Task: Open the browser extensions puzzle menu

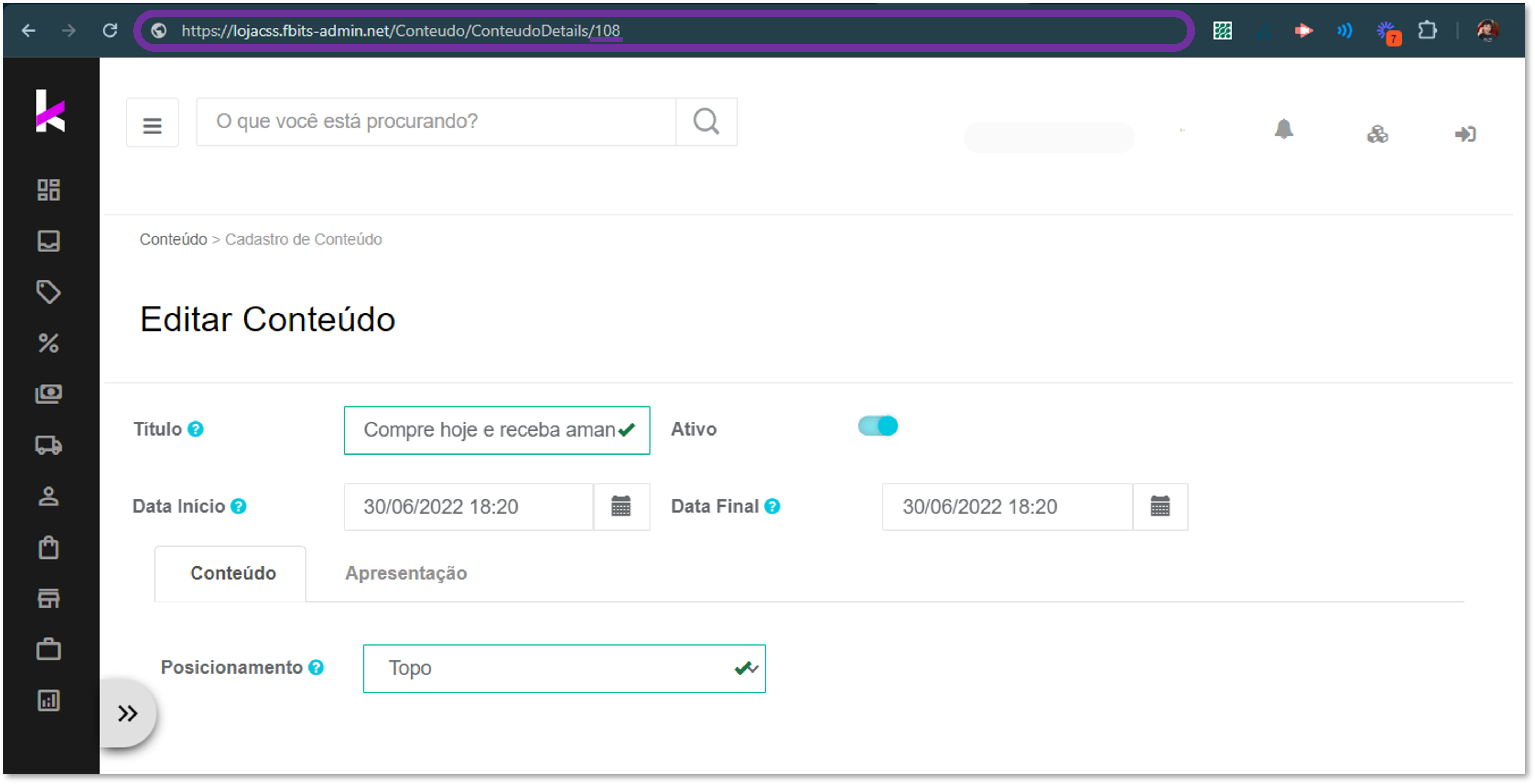Action: coord(1427,30)
